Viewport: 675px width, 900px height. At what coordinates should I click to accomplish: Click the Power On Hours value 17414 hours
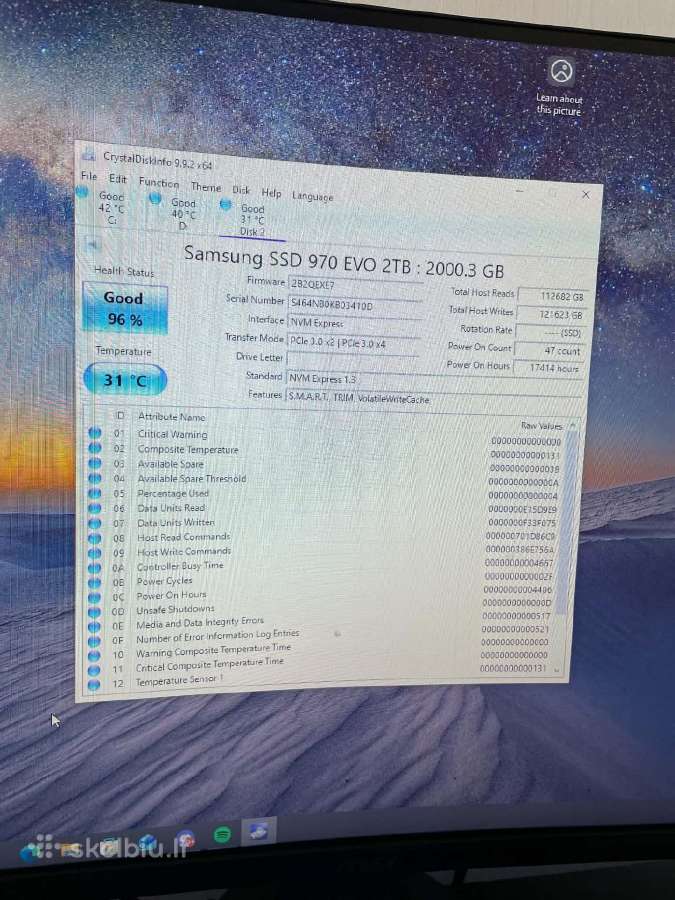point(548,368)
